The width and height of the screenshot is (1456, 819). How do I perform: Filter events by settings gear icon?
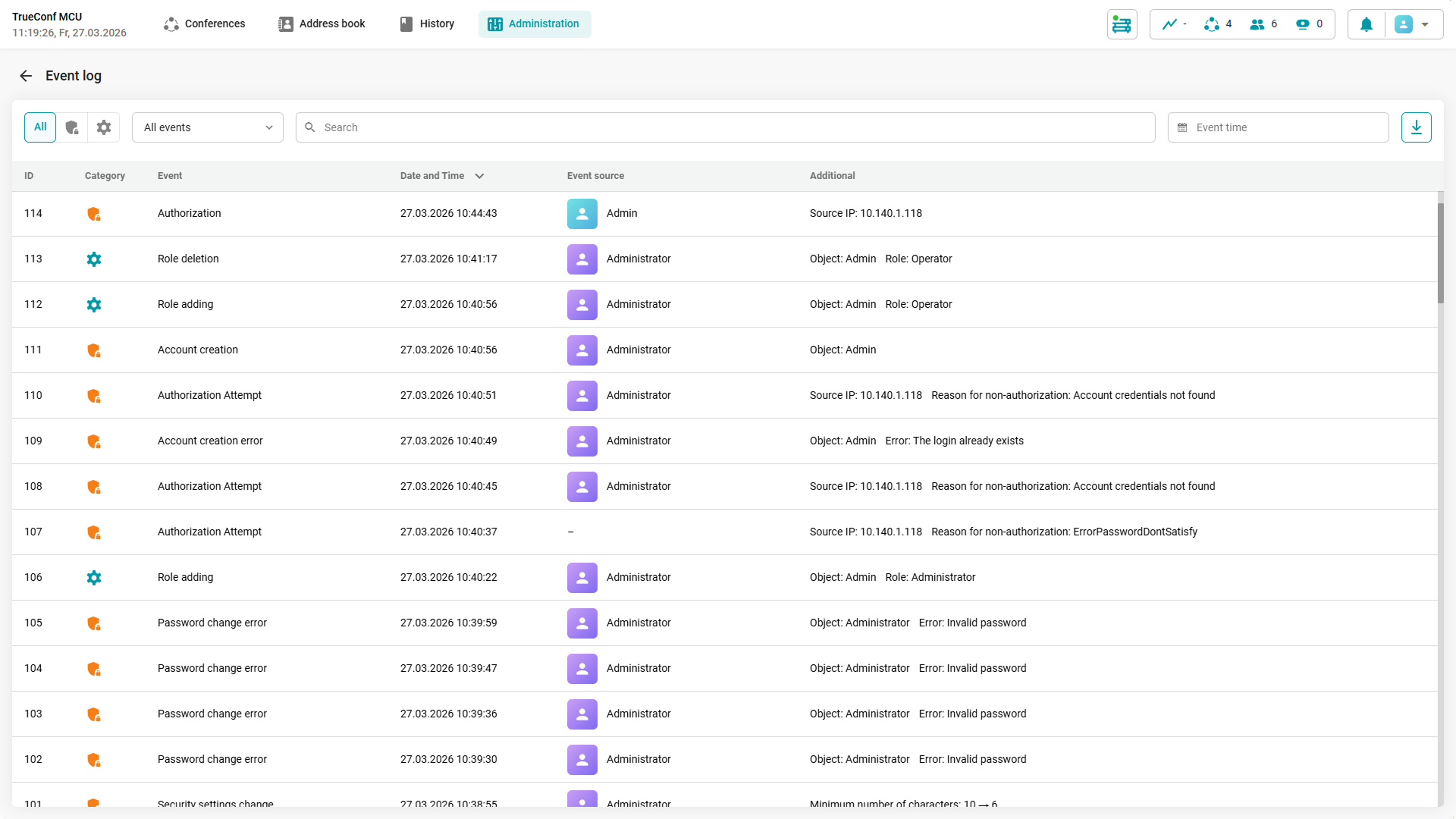coord(104,127)
